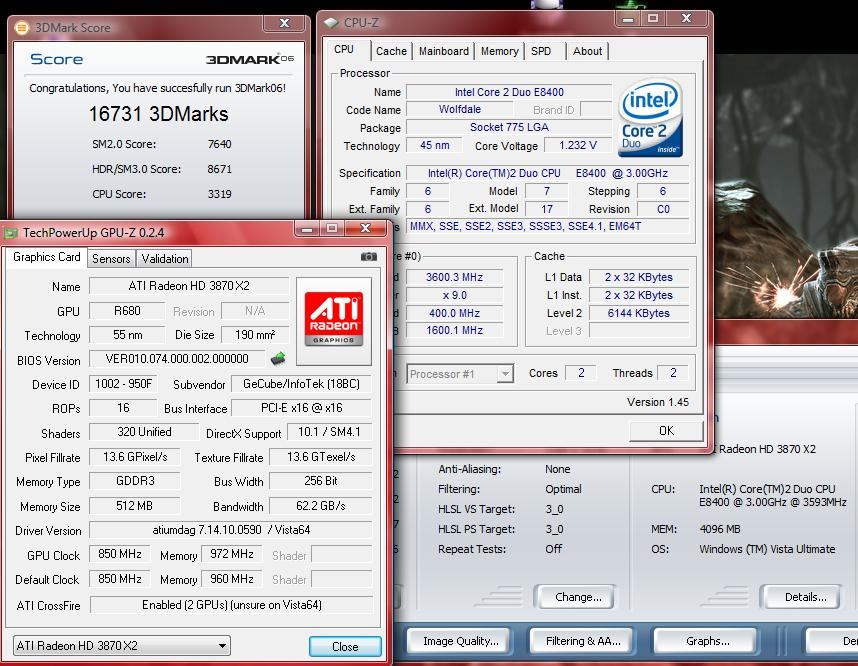Click the Shaders value 320 Unified
The height and width of the screenshot is (666, 858).
(x=144, y=432)
